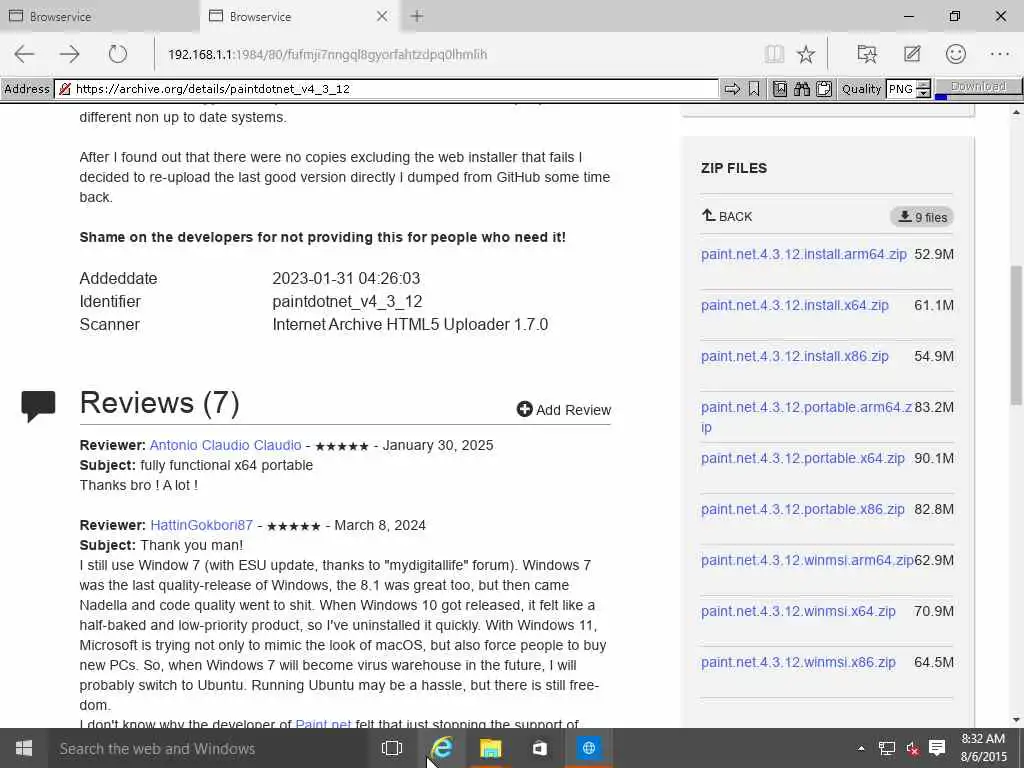This screenshot has width=1024, height=768.
Task: Download paint.net.4.3.12.winmsi.x86.zip
Action: (798, 662)
